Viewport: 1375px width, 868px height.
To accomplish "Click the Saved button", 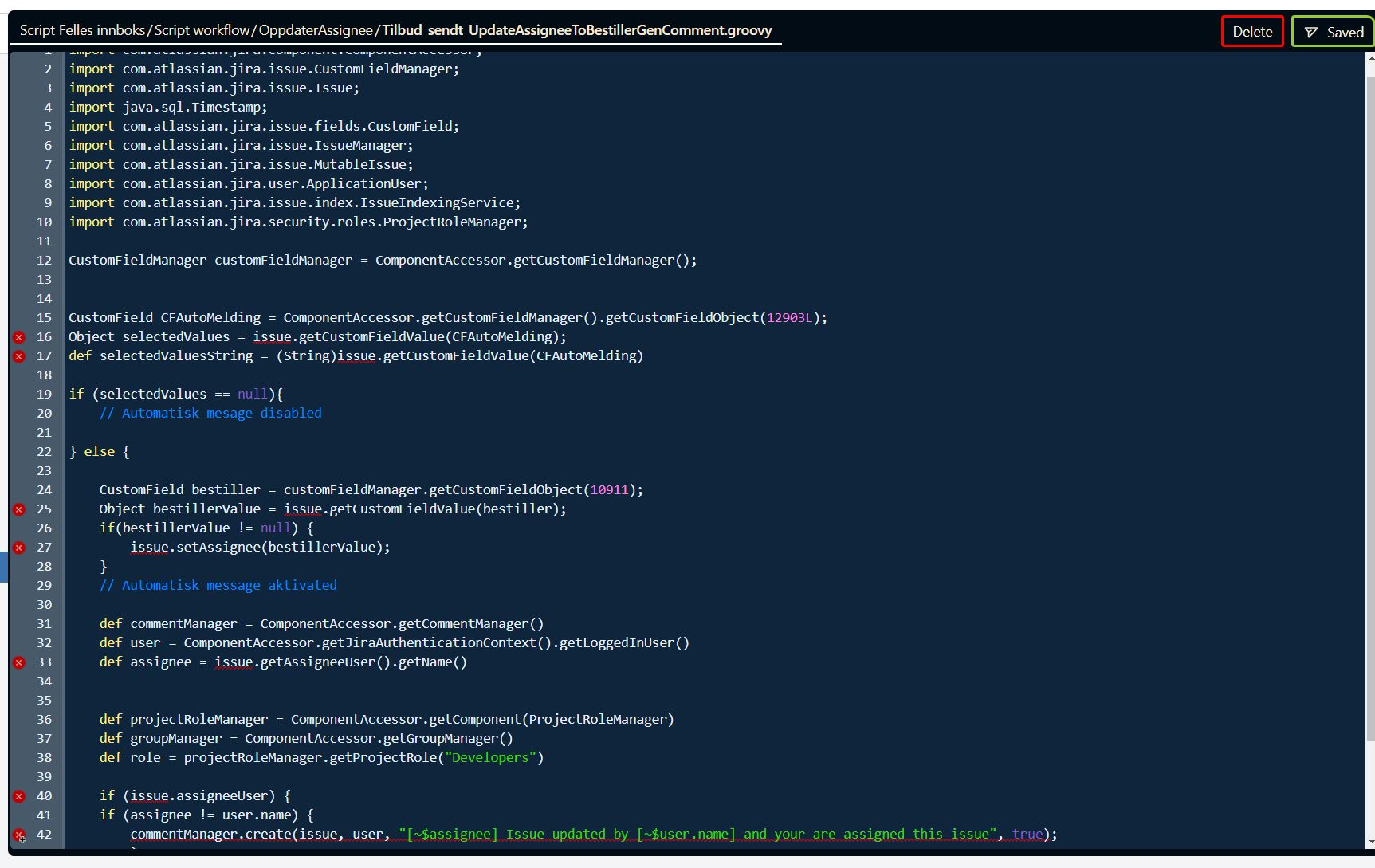I will pos(1334,32).
